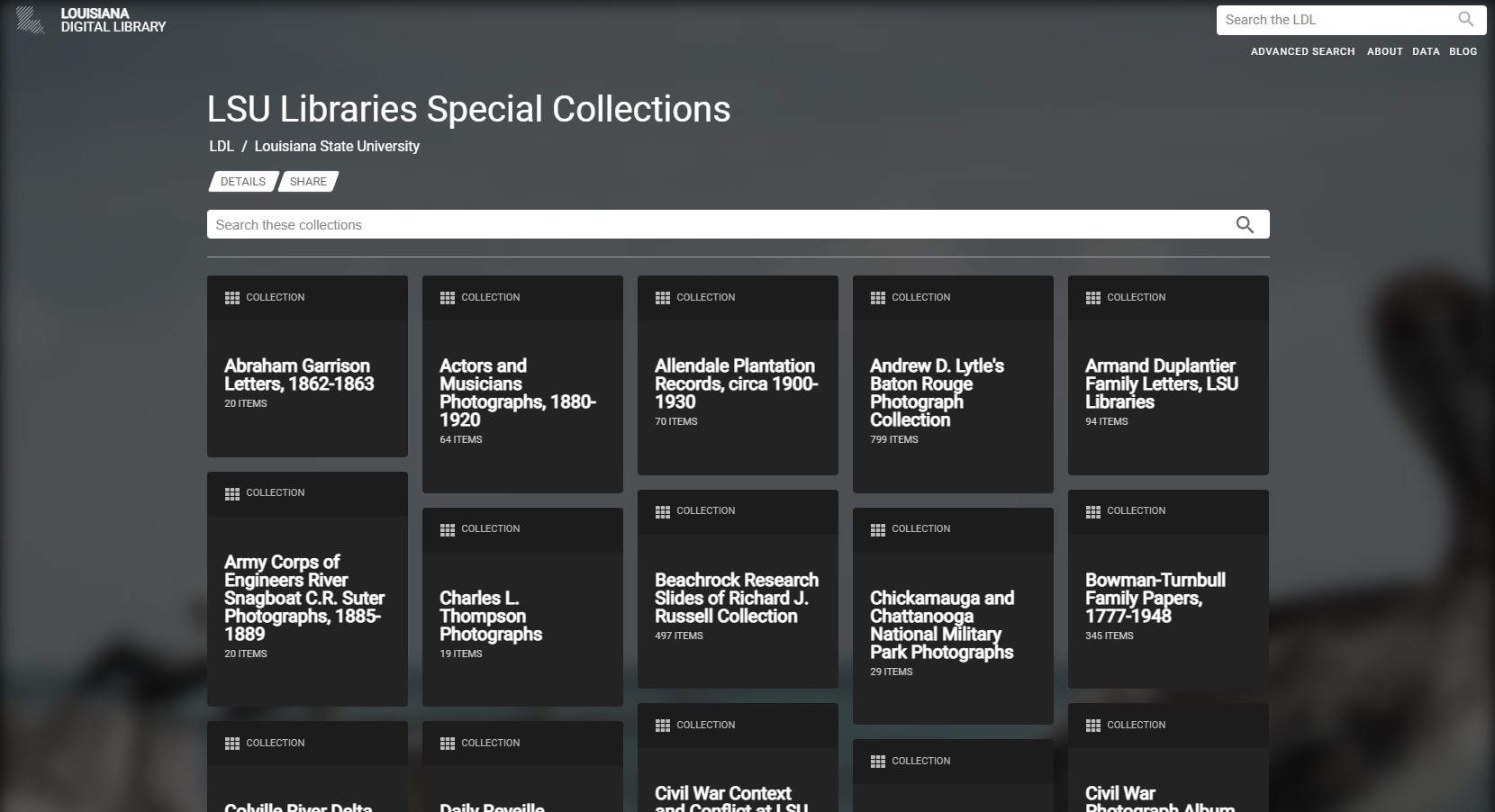Open Advanced Search from top menu
Screen dimensions: 1495x812
(x=1302, y=51)
